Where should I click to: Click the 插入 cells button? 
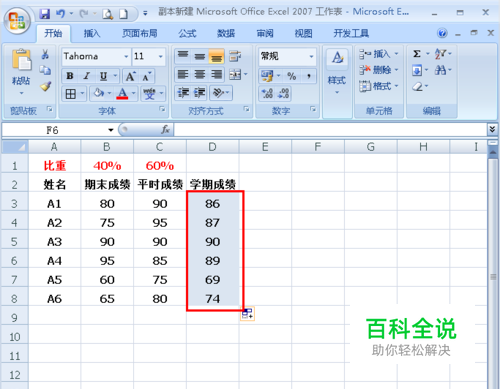[x=378, y=54]
